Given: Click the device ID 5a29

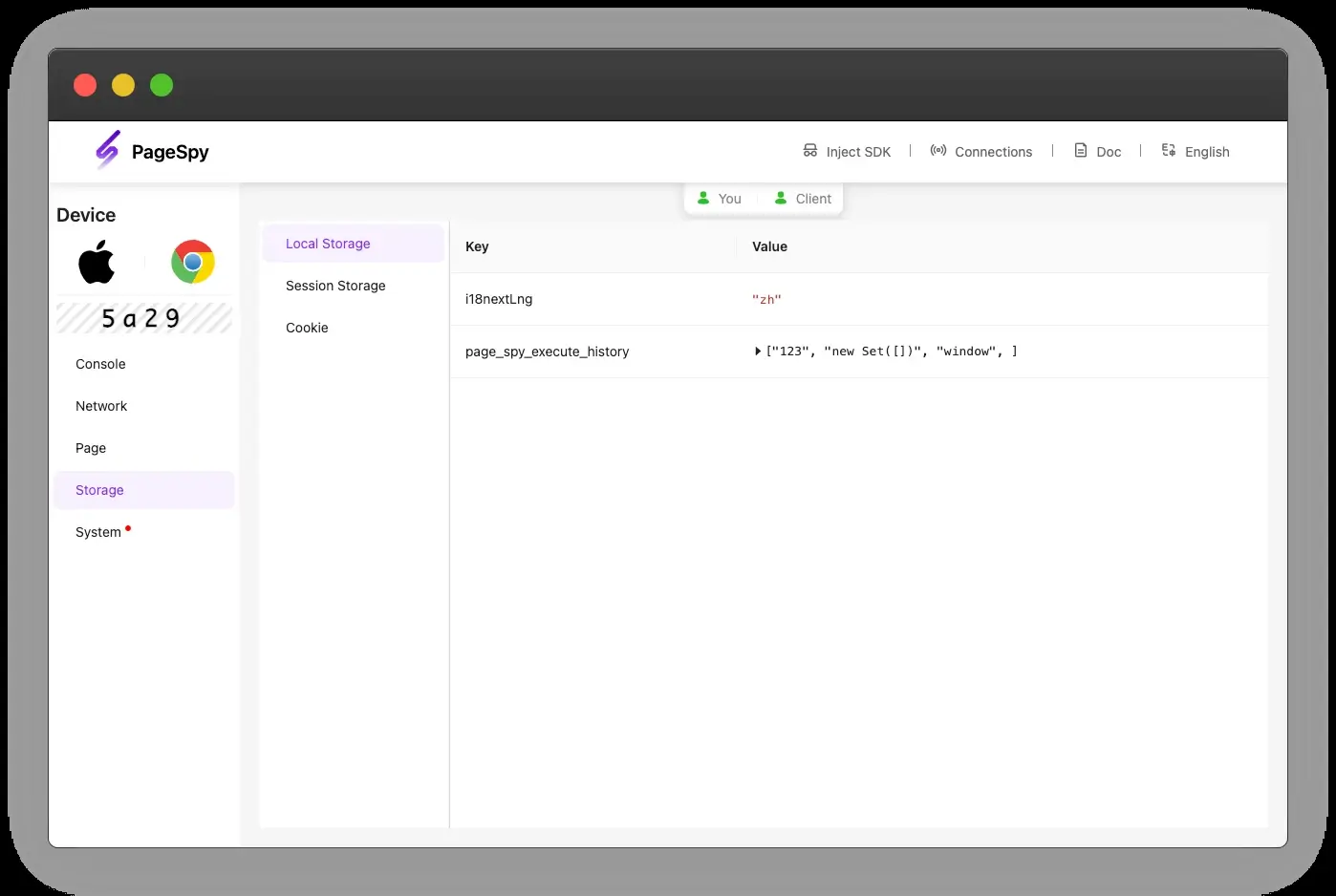Looking at the screenshot, I should pyautogui.click(x=141, y=318).
